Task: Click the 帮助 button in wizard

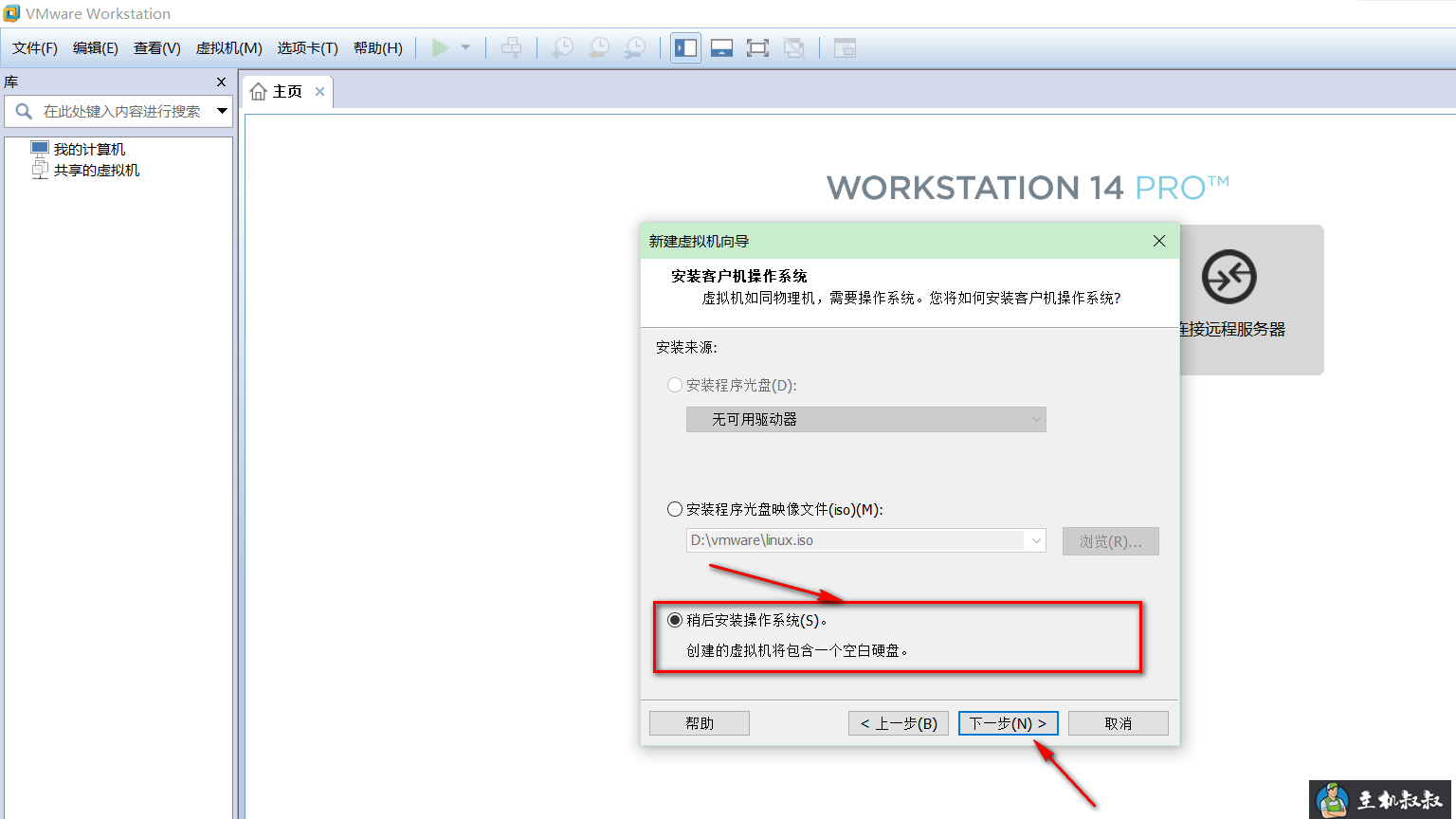Action: point(700,723)
